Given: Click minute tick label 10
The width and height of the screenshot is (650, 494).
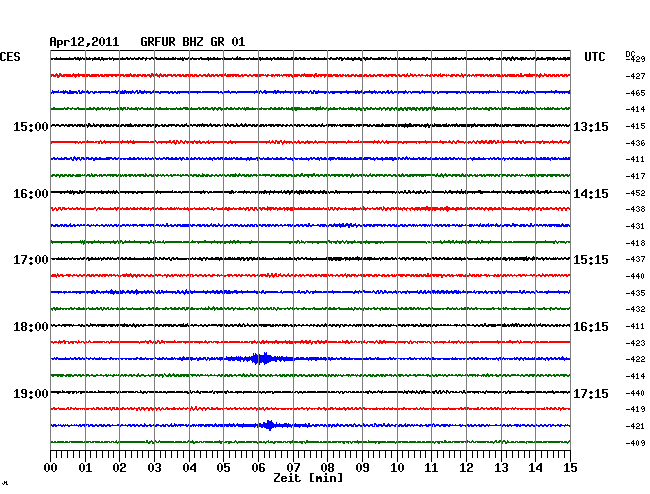Looking at the screenshot, I should coord(397,468).
